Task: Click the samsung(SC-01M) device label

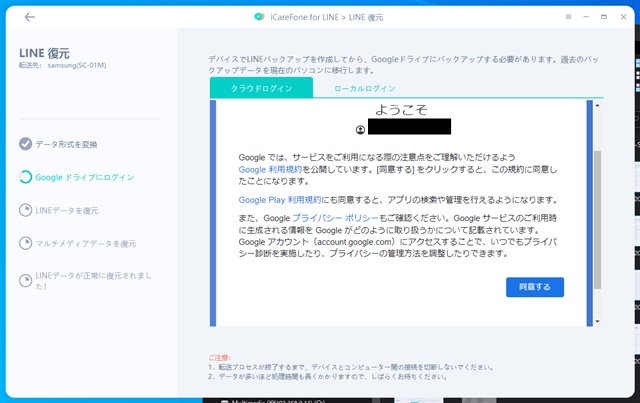Action: pos(77,65)
